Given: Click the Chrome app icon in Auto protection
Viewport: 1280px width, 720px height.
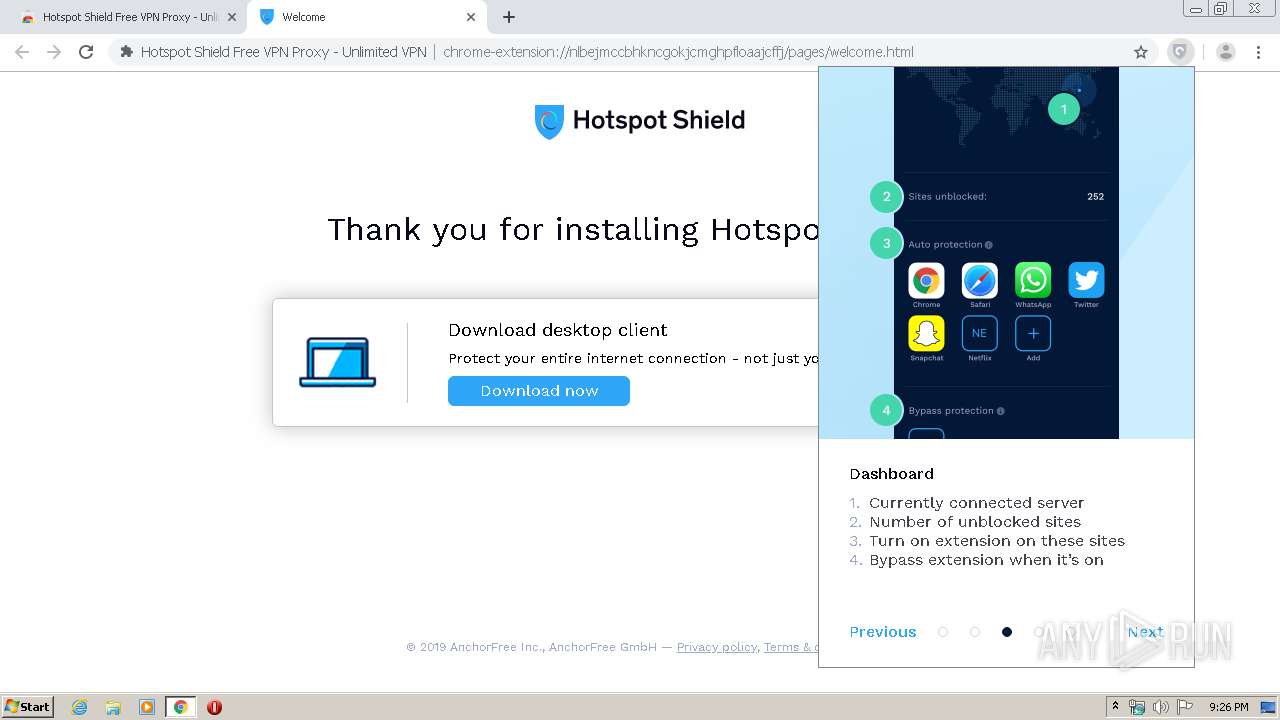Looking at the screenshot, I should (926, 280).
